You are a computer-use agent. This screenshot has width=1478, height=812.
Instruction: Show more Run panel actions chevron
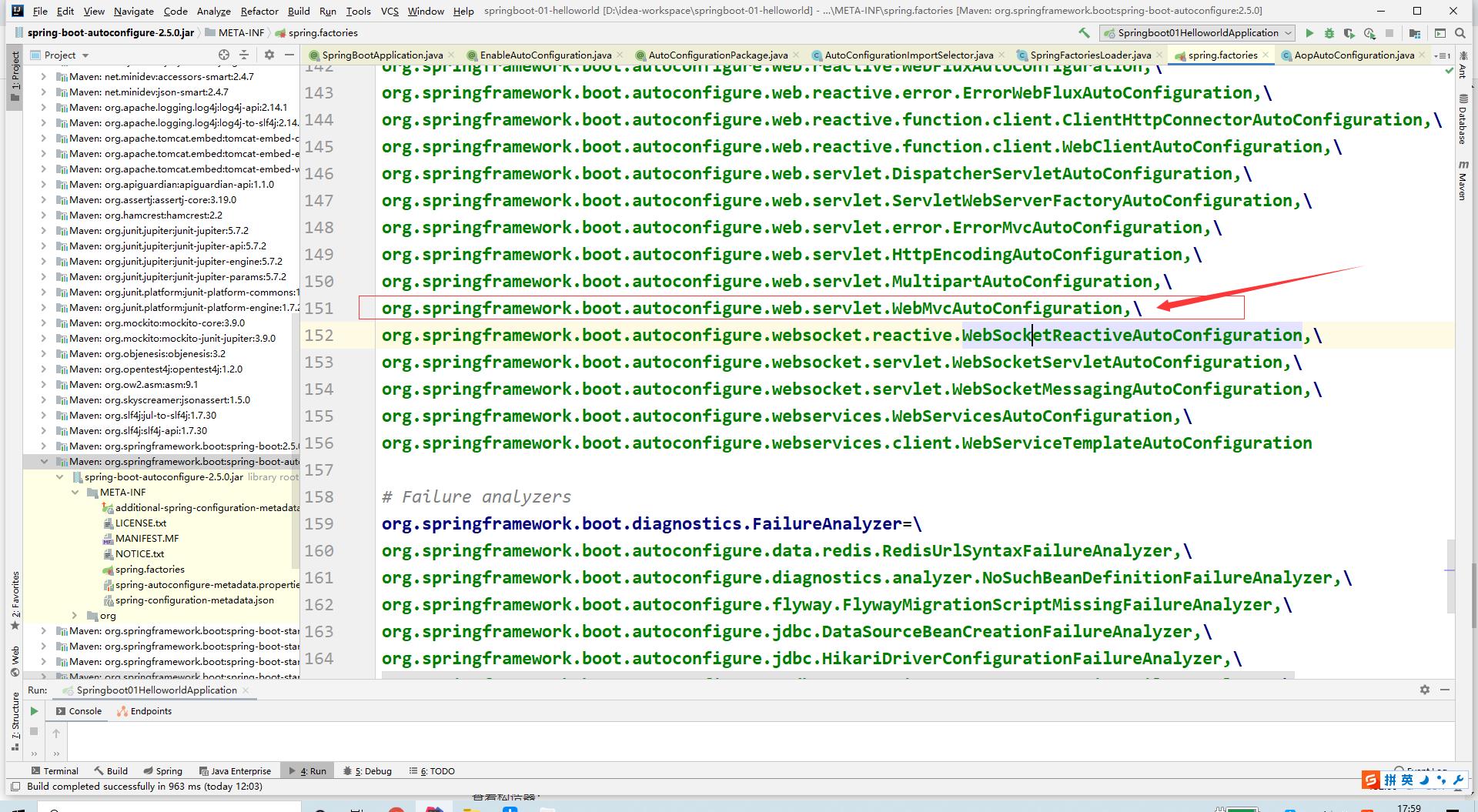pos(34,753)
